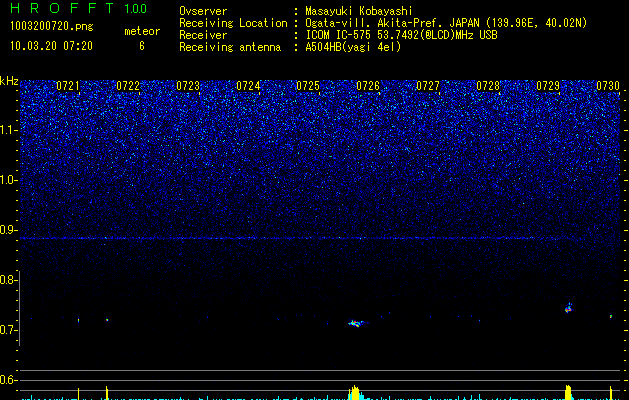Select the observer name Masayuki Kobayashi
The image size is (629, 400).
pyautogui.click(x=359, y=11)
